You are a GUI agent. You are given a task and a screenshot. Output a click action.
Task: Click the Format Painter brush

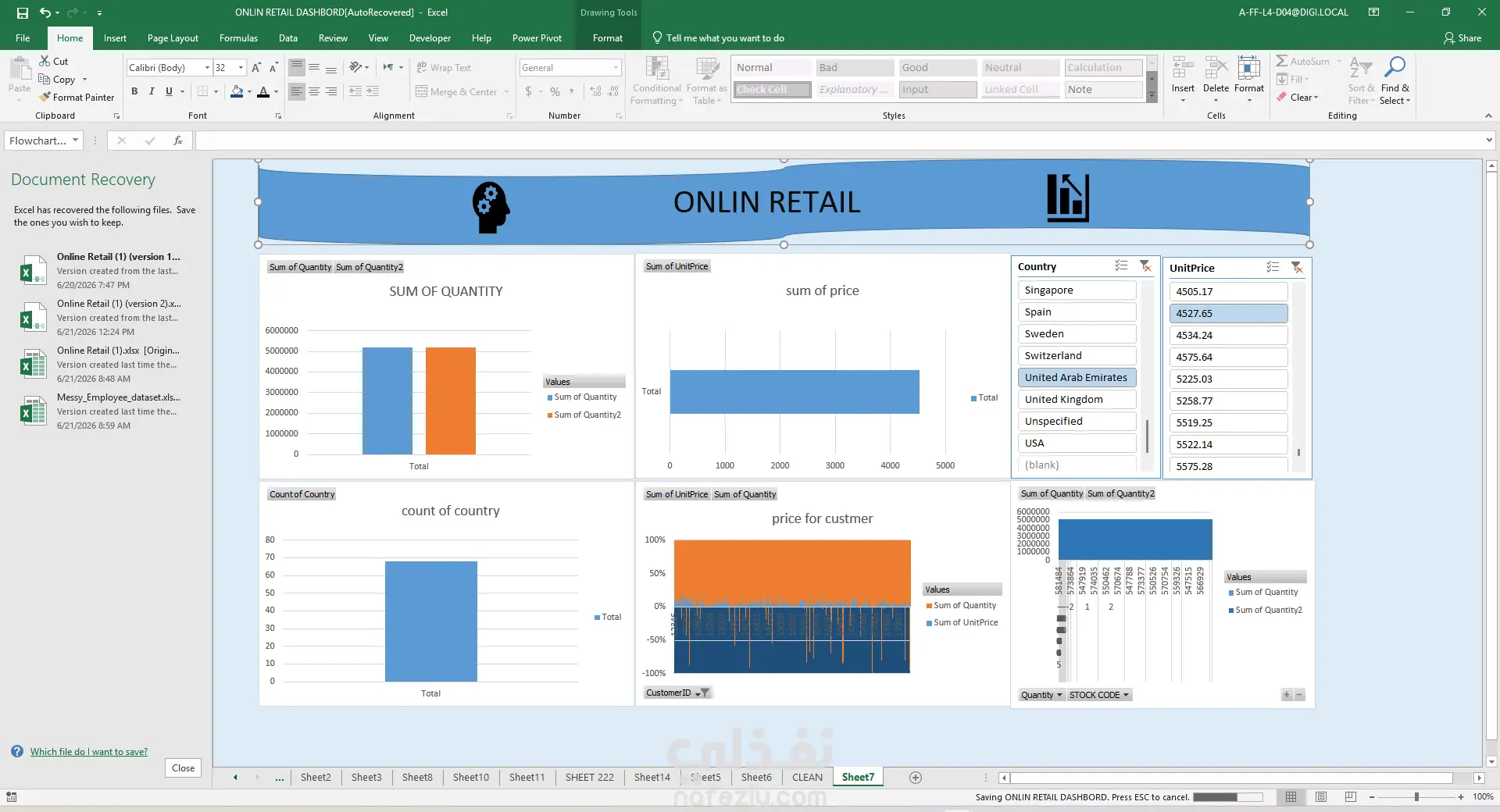coord(45,97)
